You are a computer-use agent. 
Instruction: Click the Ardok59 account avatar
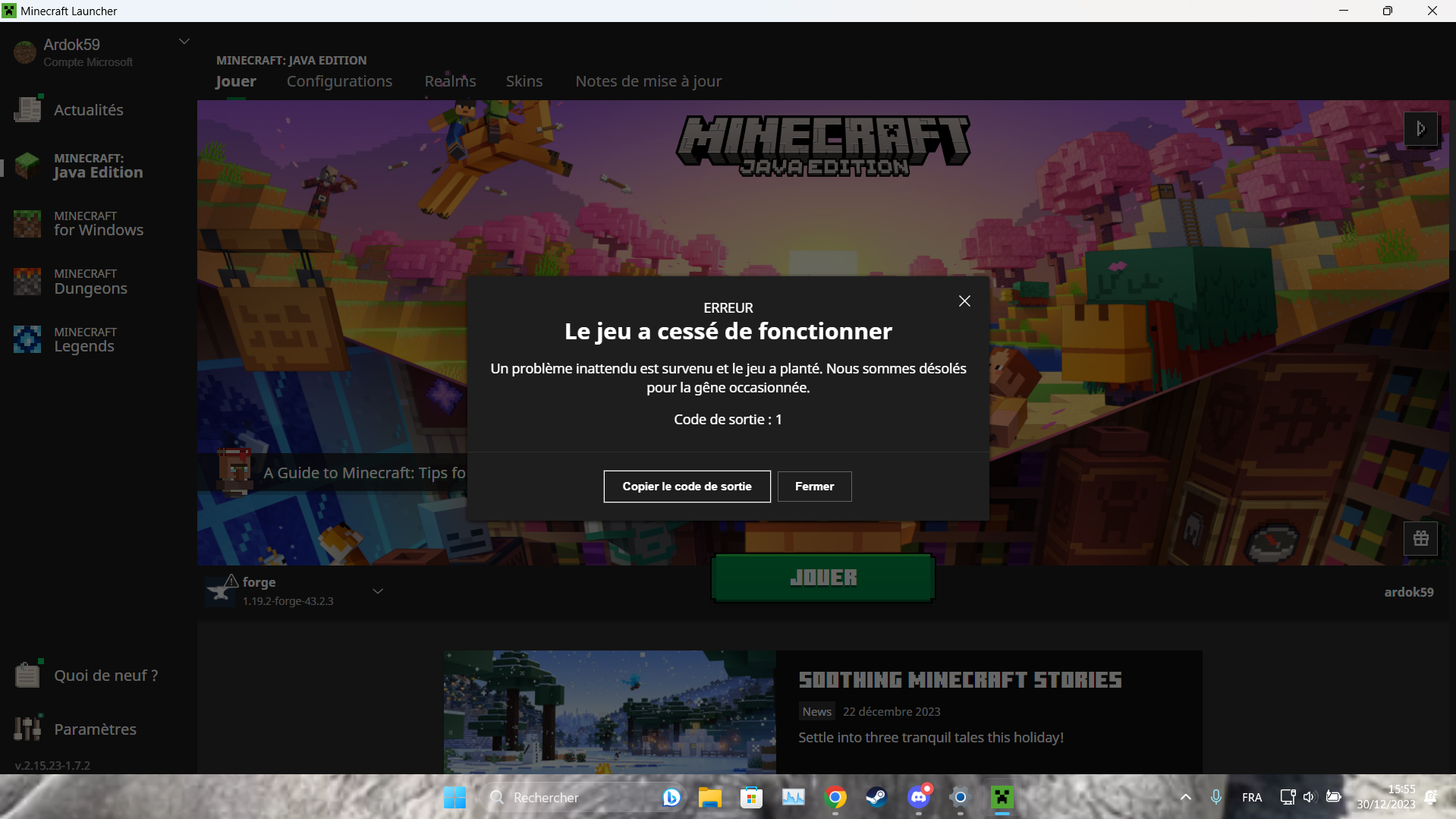tap(25, 52)
